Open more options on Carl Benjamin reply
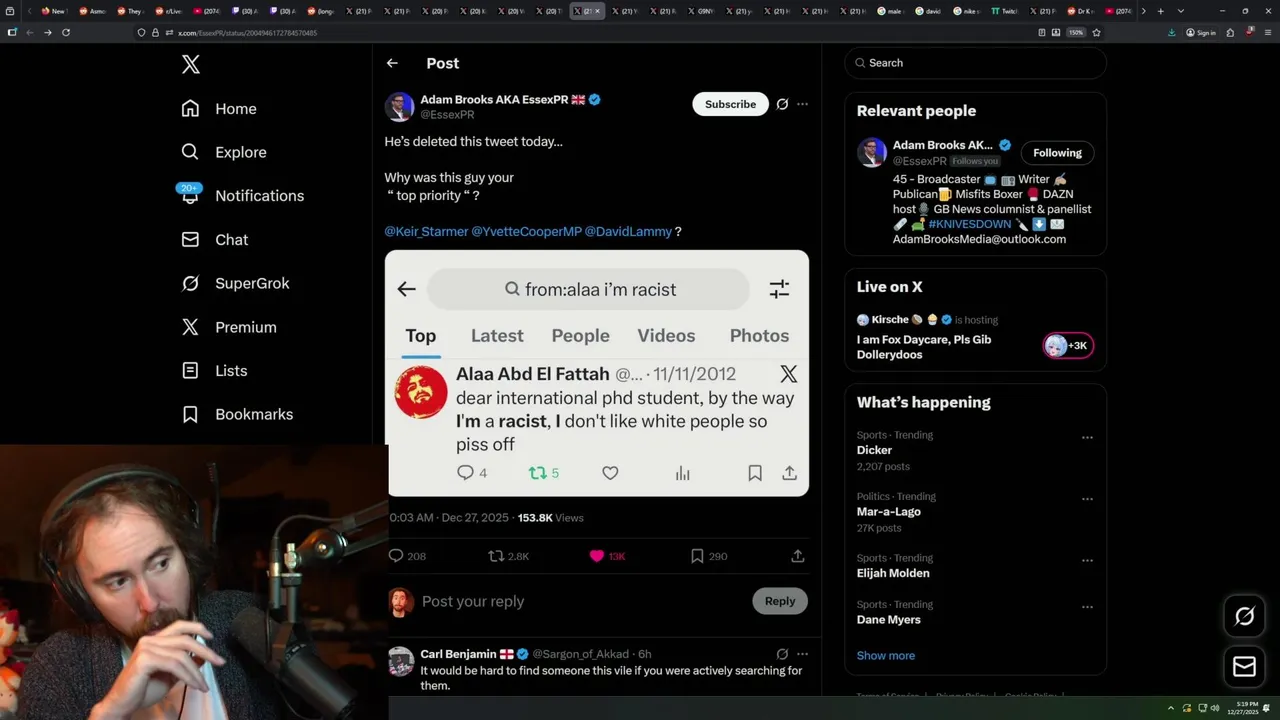The height and width of the screenshot is (720, 1280). 802,654
